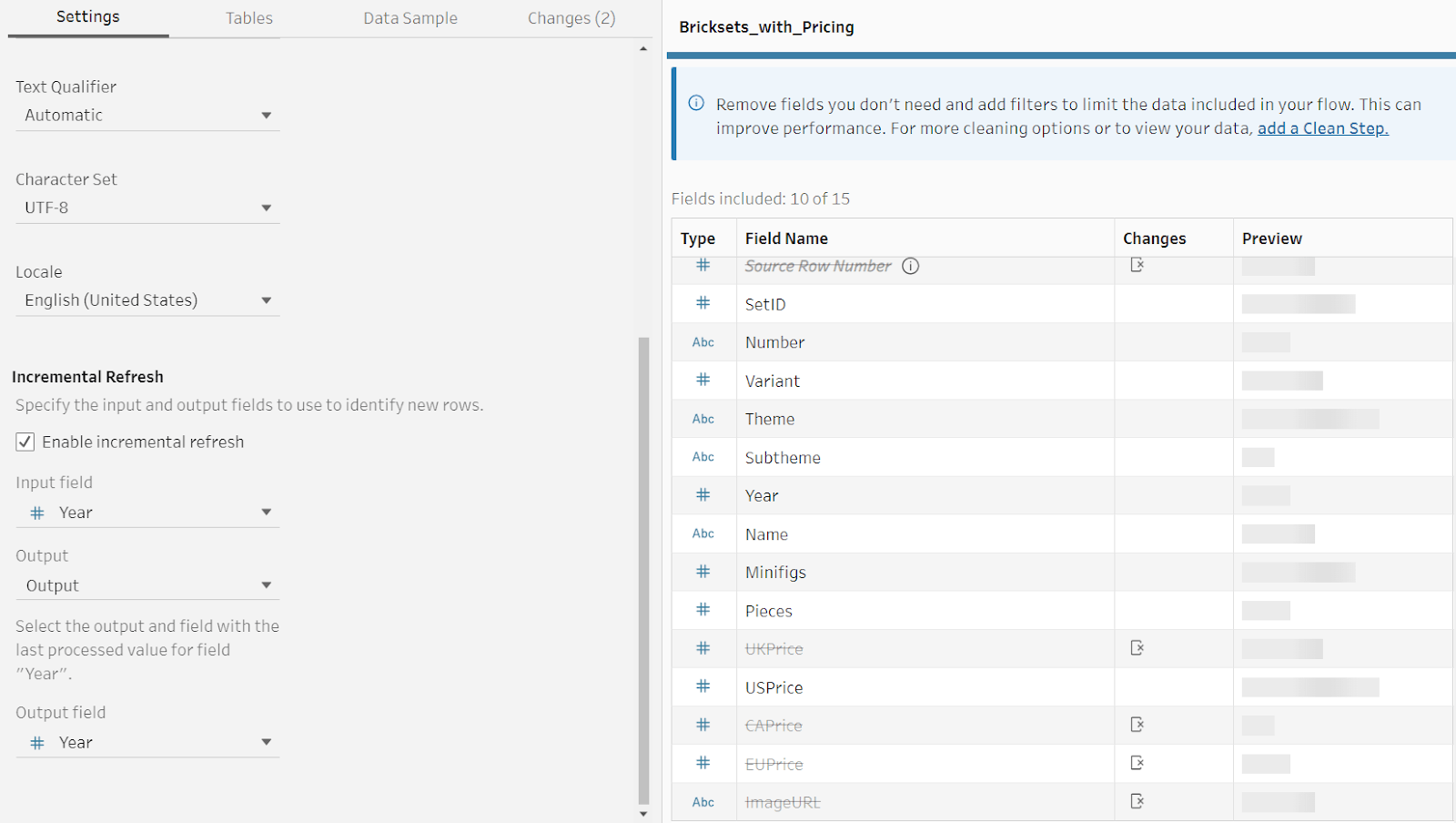Open the Changes (2) tab

[571, 18]
